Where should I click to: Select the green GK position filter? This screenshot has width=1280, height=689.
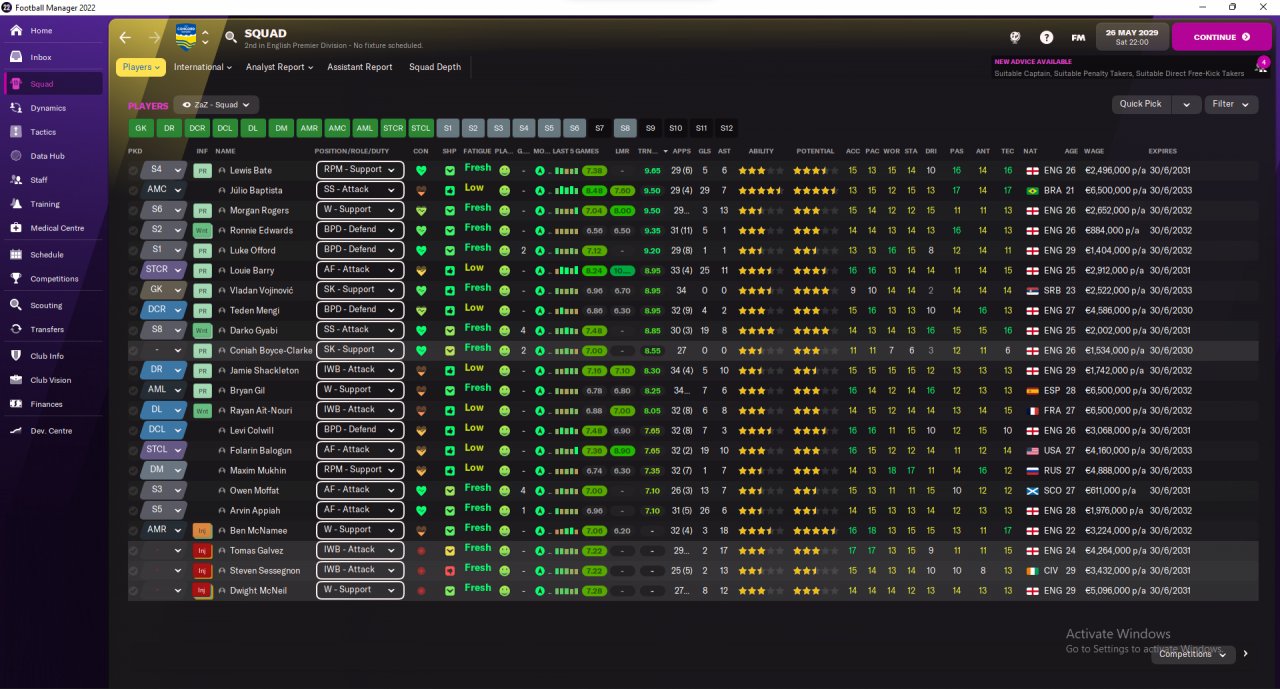[141, 128]
